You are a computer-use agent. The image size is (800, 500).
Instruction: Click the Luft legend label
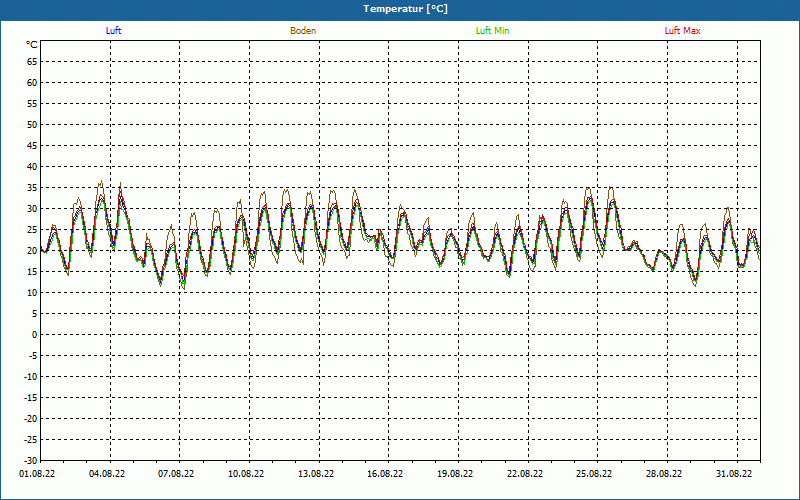click(x=113, y=31)
